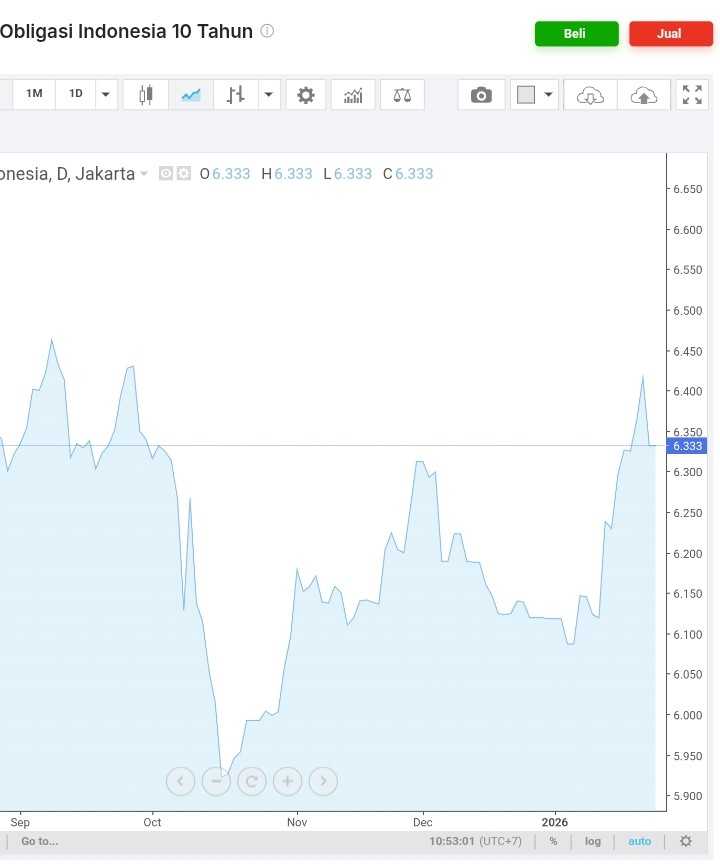Take a snapshot with the camera icon

coord(481,95)
